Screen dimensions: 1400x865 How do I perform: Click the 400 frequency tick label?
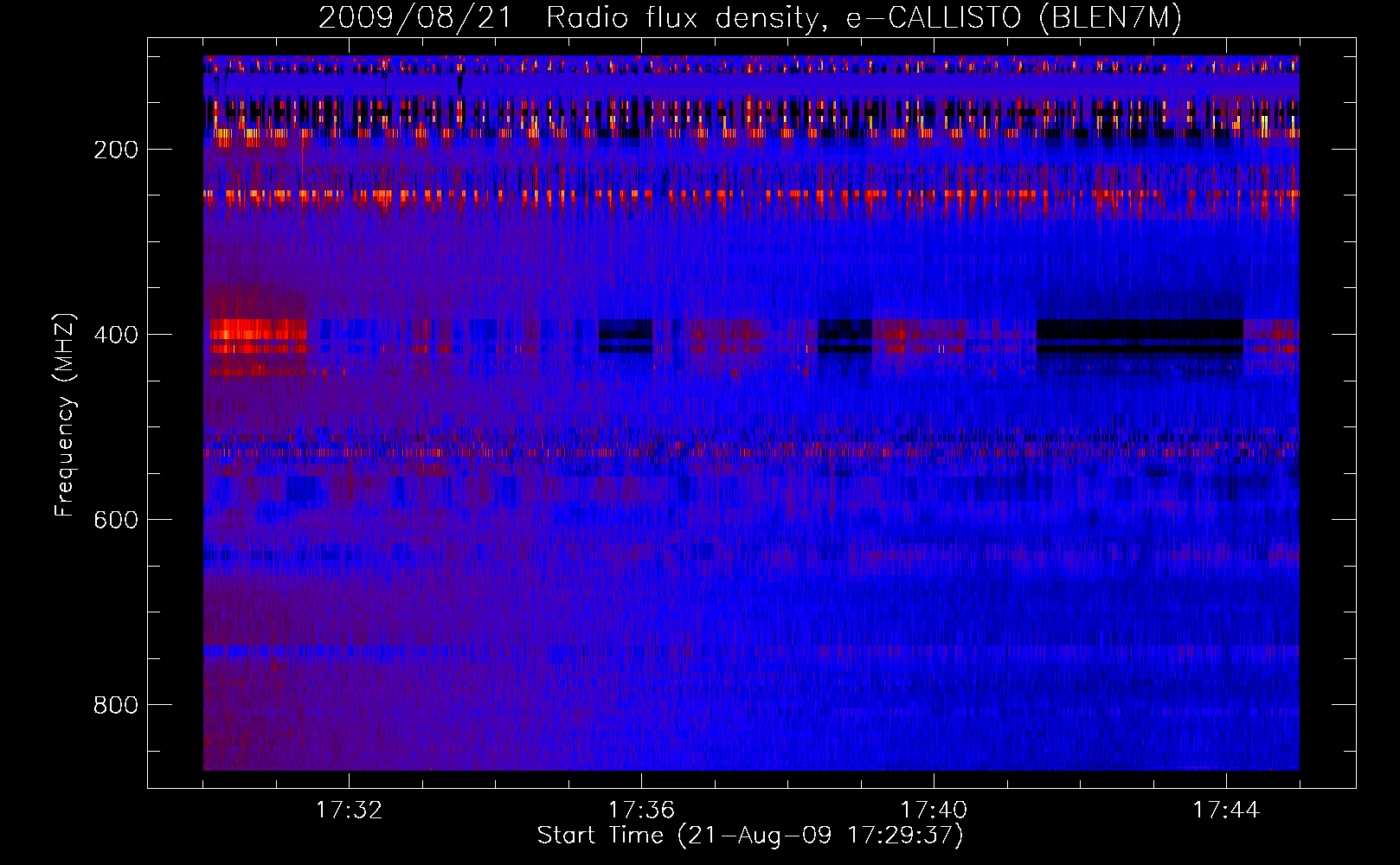click(x=116, y=335)
